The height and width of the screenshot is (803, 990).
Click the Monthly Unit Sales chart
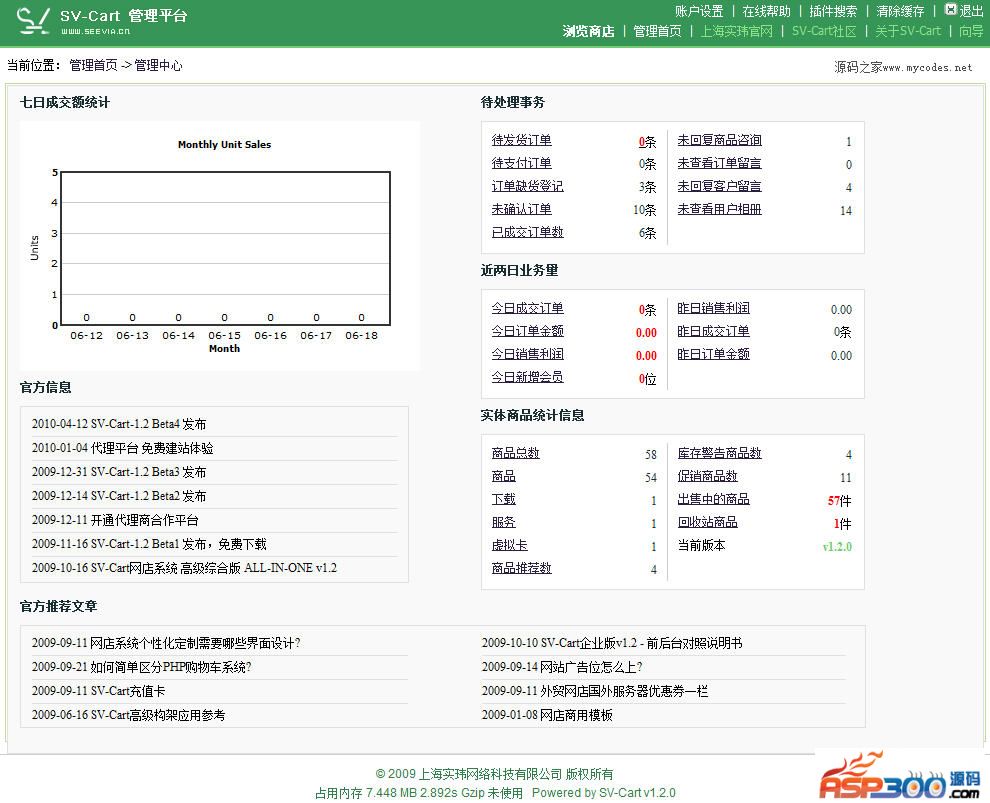pos(219,245)
